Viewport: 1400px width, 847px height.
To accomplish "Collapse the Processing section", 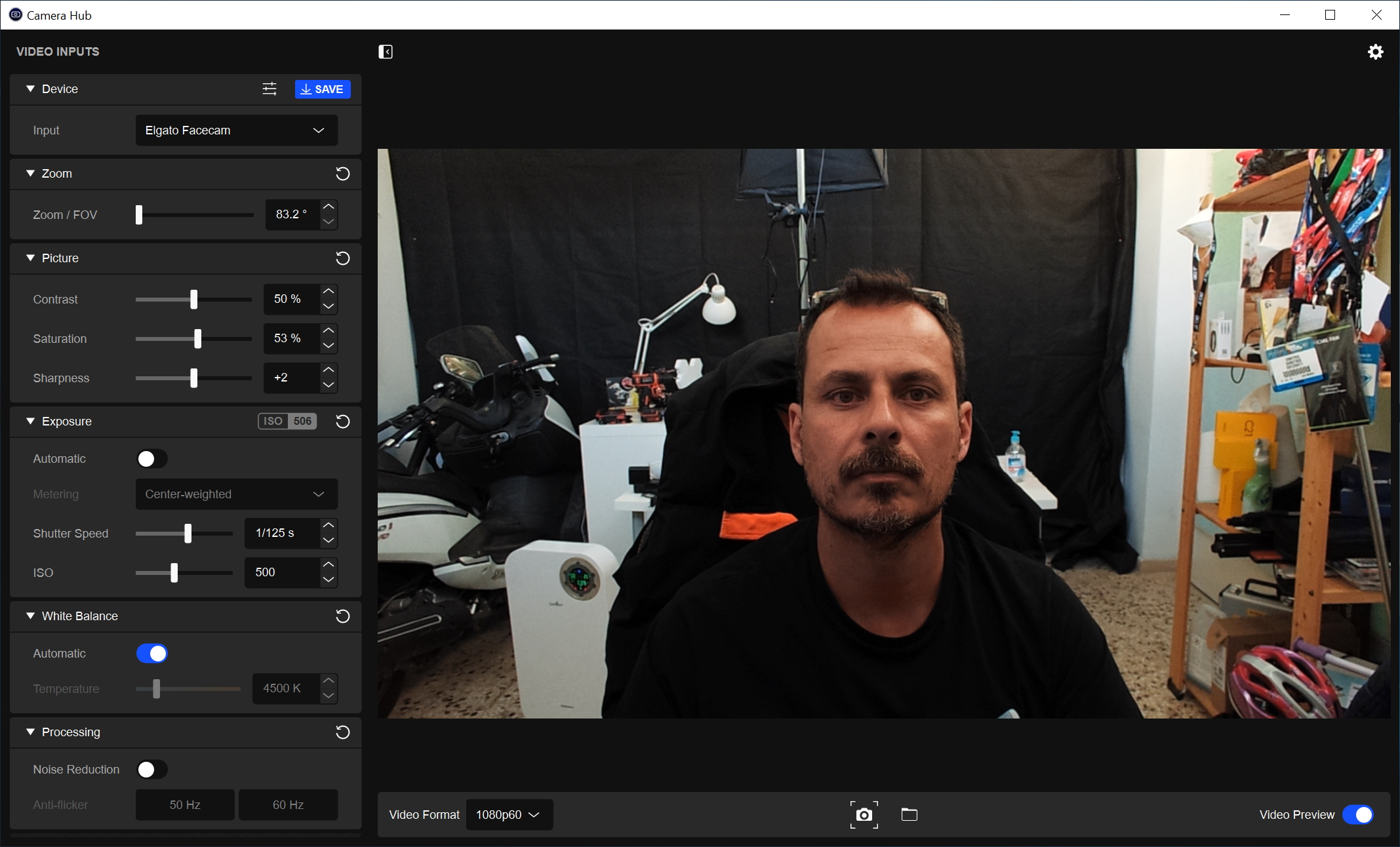I will click(30, 732).
